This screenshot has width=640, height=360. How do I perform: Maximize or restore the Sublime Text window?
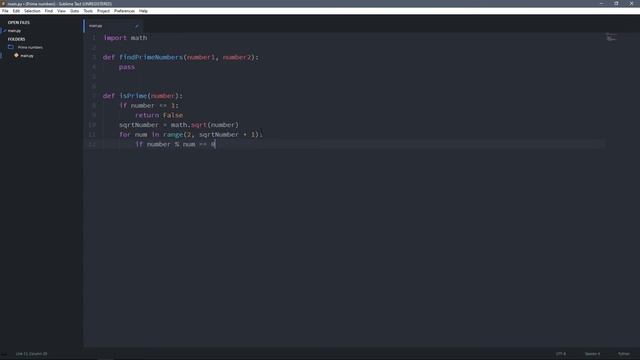click(x=616, y=4)
